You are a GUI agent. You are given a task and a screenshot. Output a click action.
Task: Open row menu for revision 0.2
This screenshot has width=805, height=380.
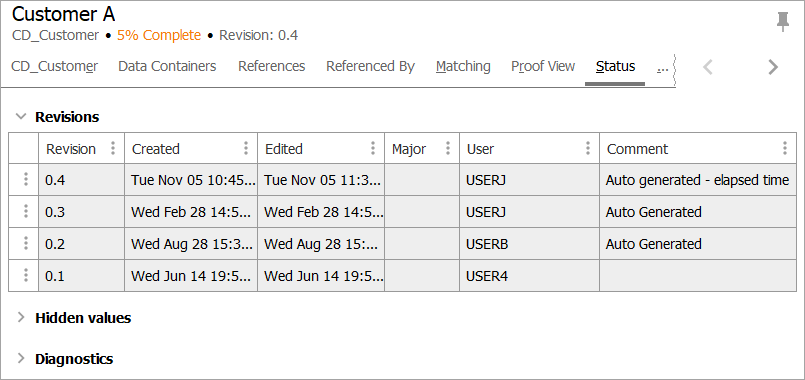(25, 243)
